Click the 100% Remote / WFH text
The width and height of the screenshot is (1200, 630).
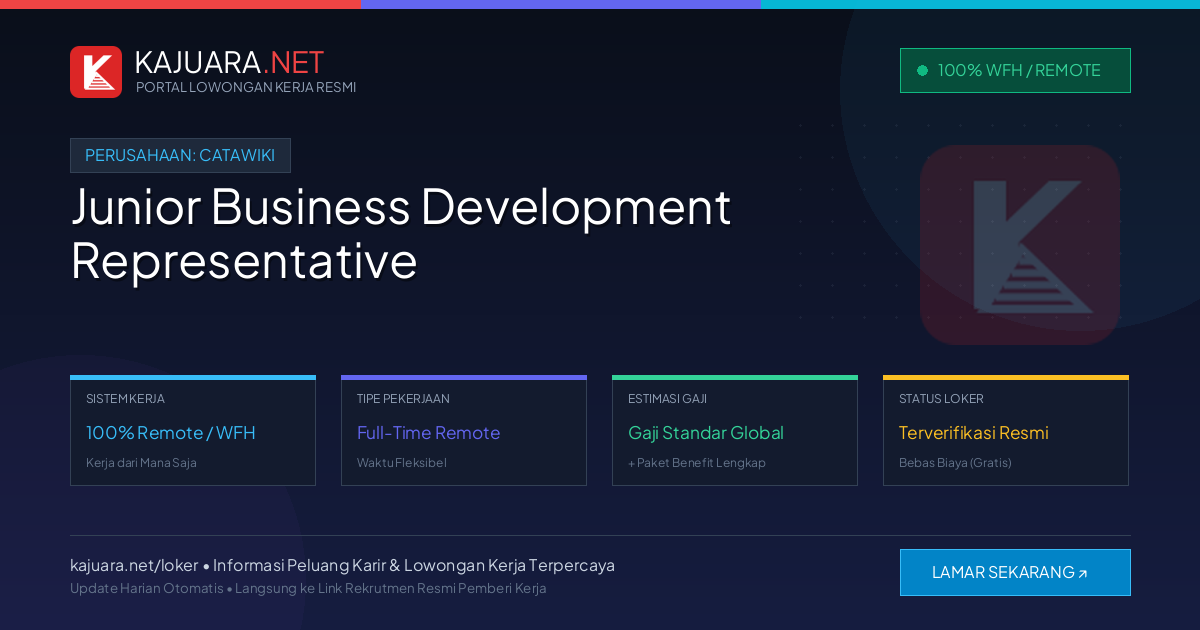[x=171, y=433]
